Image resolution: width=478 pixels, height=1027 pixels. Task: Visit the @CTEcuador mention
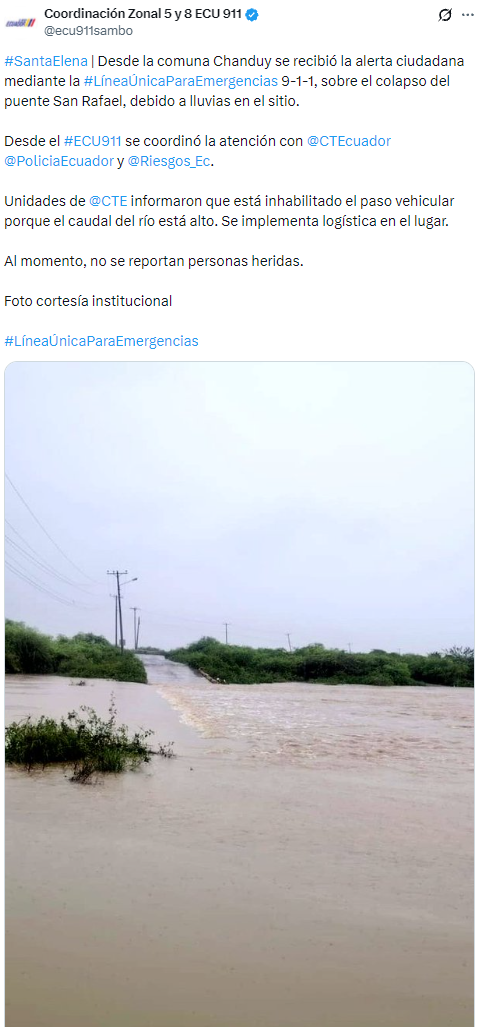click(x=349, y=141)
